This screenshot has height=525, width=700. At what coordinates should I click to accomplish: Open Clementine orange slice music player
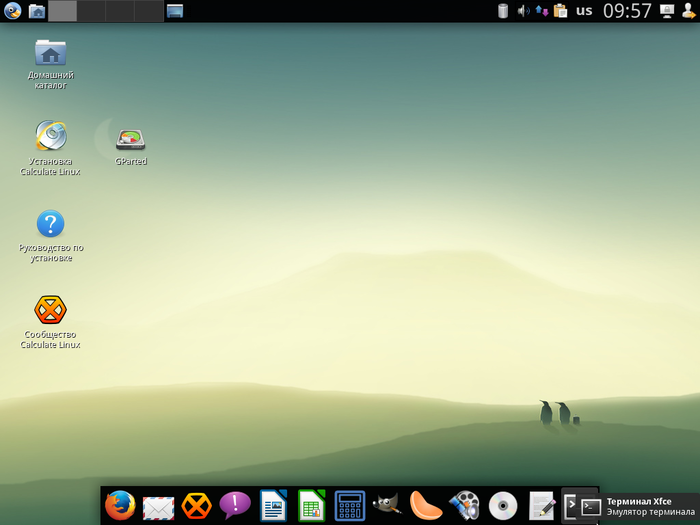click(426, 505)
